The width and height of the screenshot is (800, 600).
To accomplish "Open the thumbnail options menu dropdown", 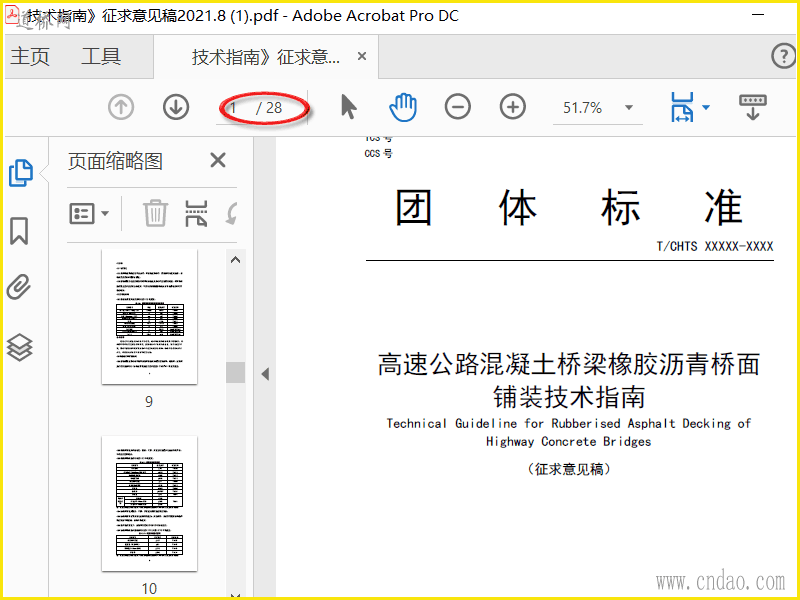I will [89, 213].
